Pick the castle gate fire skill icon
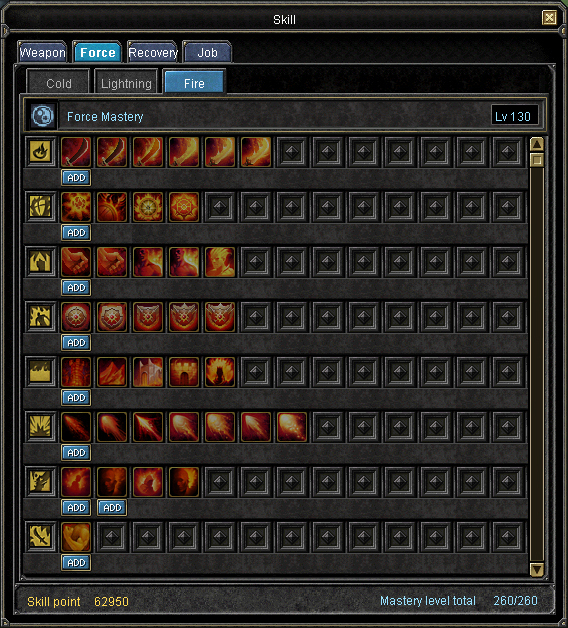Image resolution: width=568 pixels, height=628 pixels. point(184,372)
